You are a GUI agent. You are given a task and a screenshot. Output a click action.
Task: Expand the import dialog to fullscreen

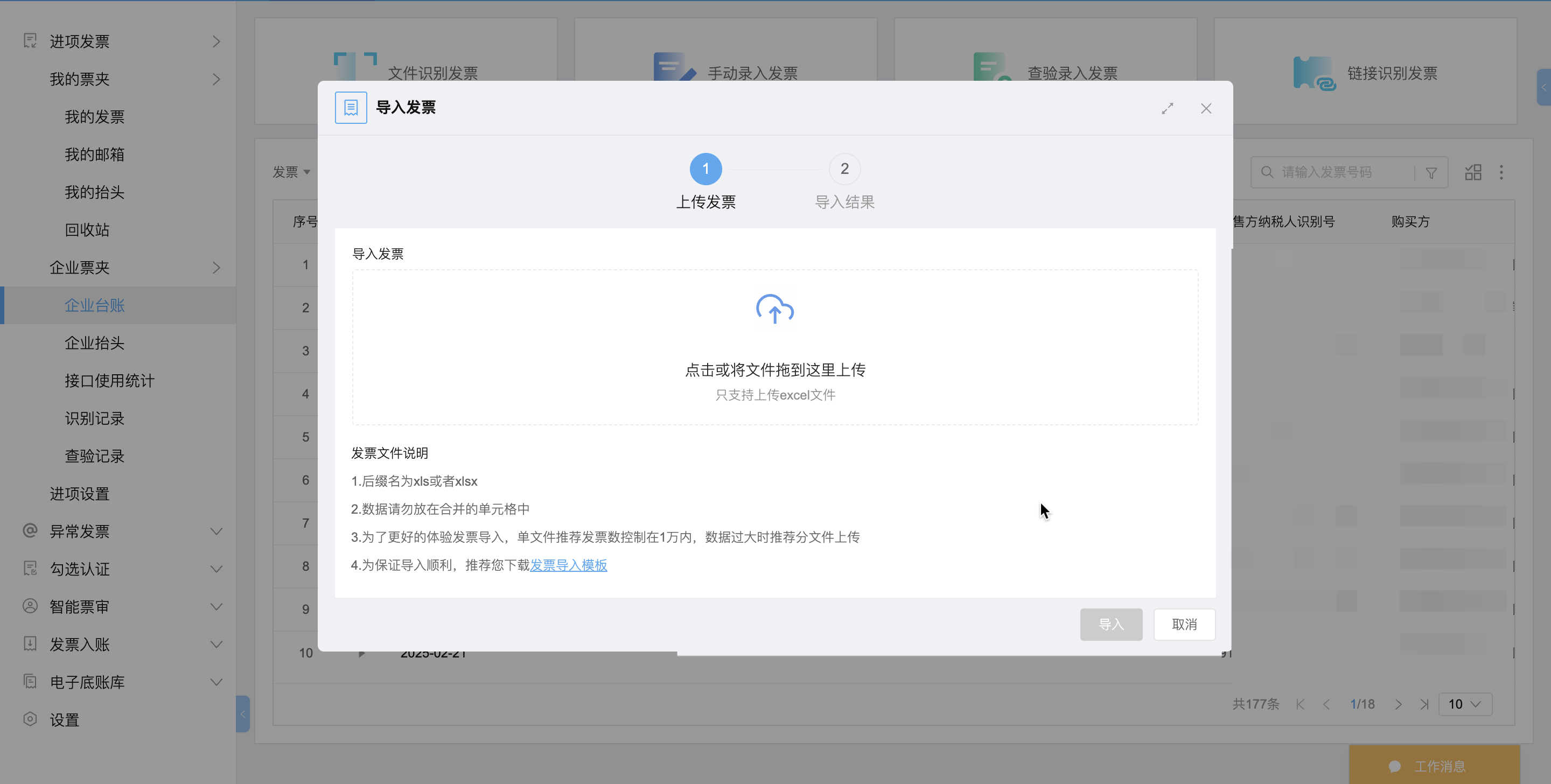(x=1168, y=108)
